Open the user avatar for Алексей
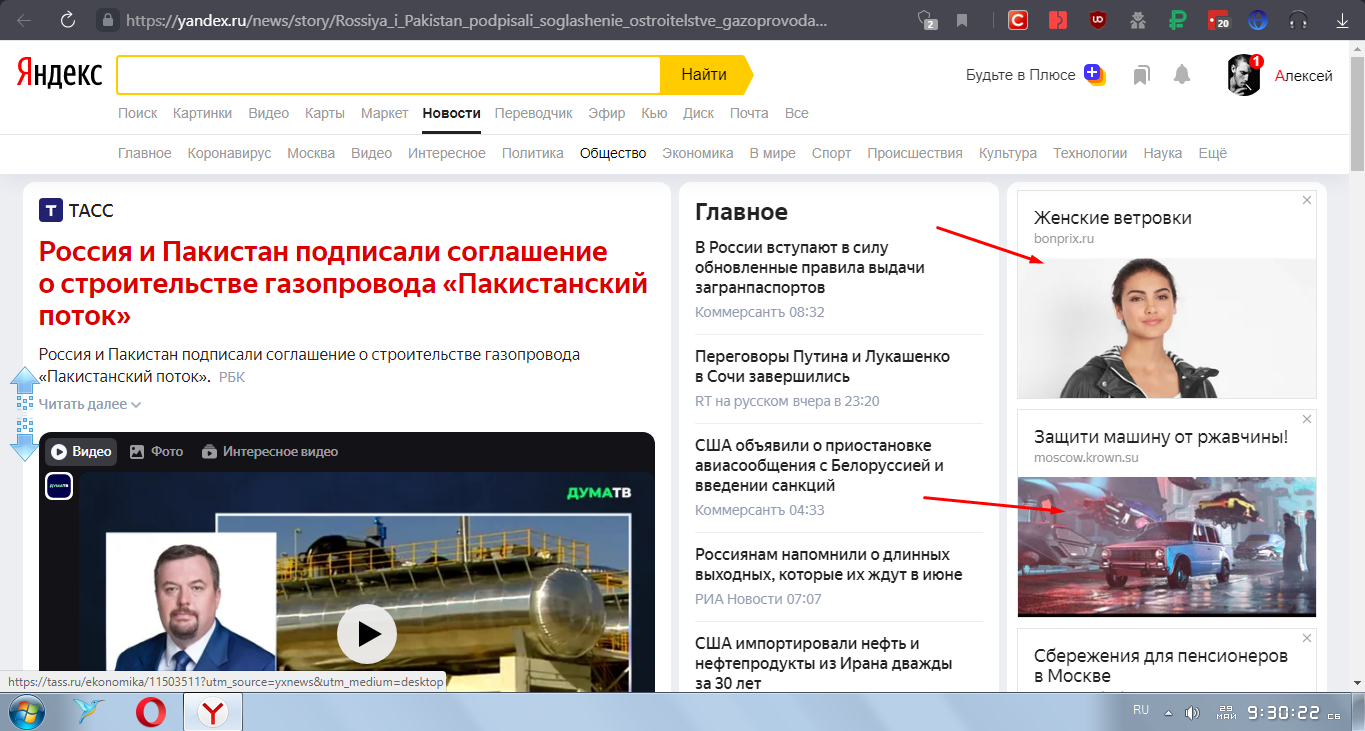Screen dimensions: 1365x731 click(x=1244, y=75)
